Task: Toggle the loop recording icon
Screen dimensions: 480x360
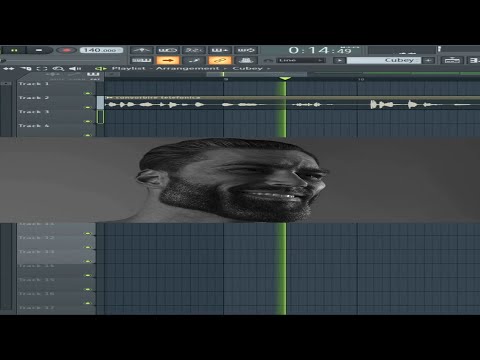Action: click(x=246, y=50)
